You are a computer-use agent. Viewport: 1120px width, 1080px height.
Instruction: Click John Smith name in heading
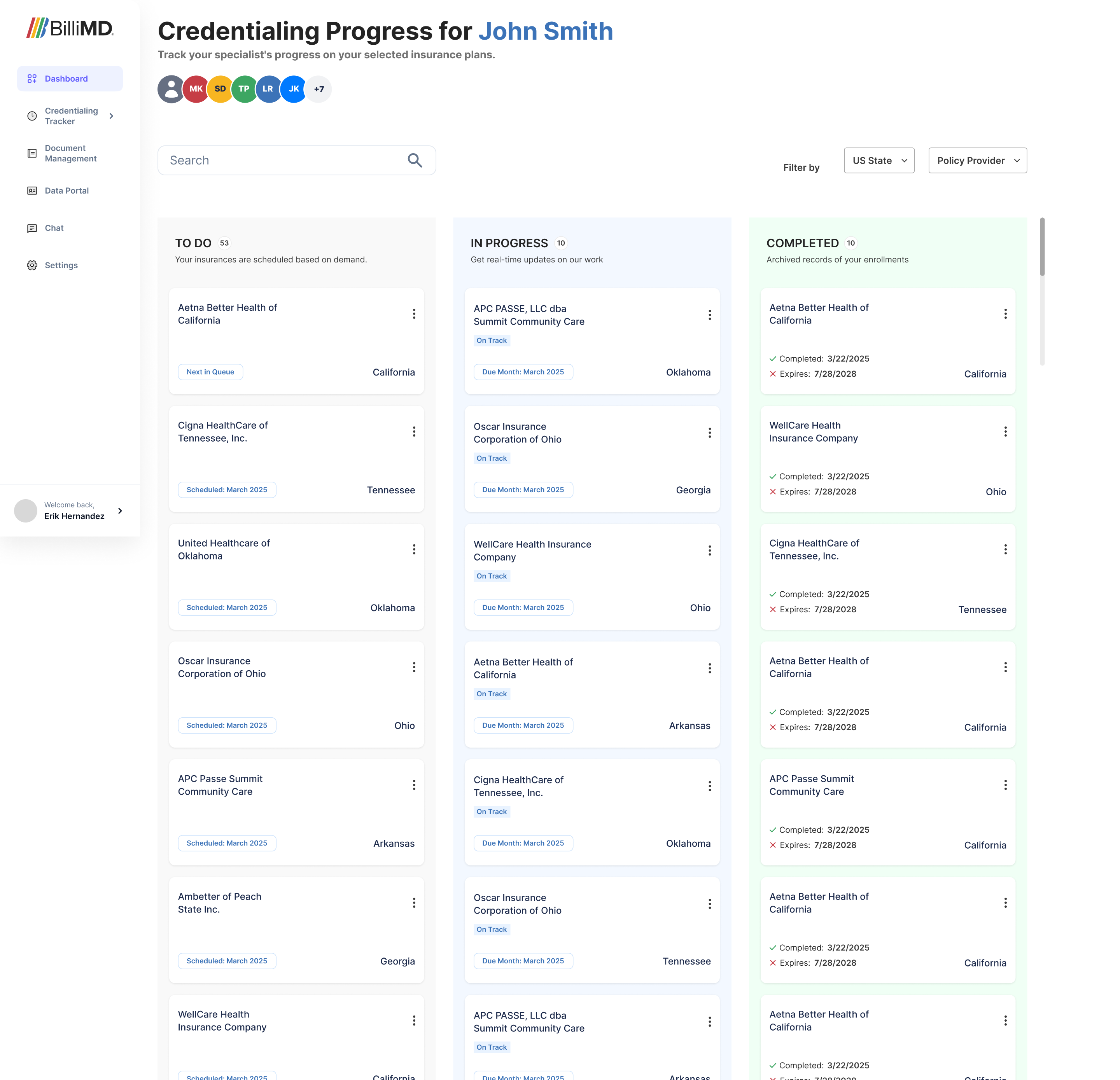coord(546,31)
